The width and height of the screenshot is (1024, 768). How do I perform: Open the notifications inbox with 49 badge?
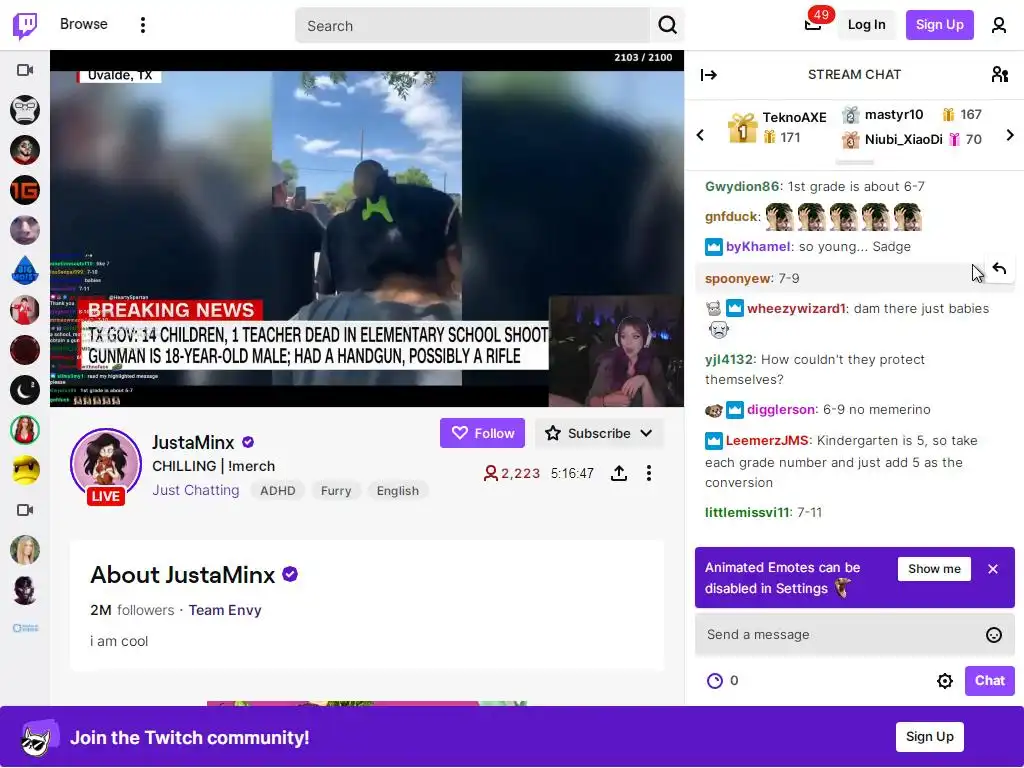tap(813, 25)
